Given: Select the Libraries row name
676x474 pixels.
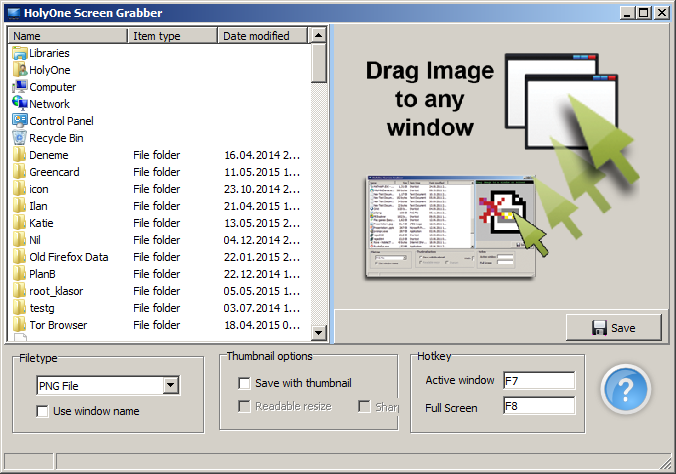Looking at the screenshot, I should [49, 53].
